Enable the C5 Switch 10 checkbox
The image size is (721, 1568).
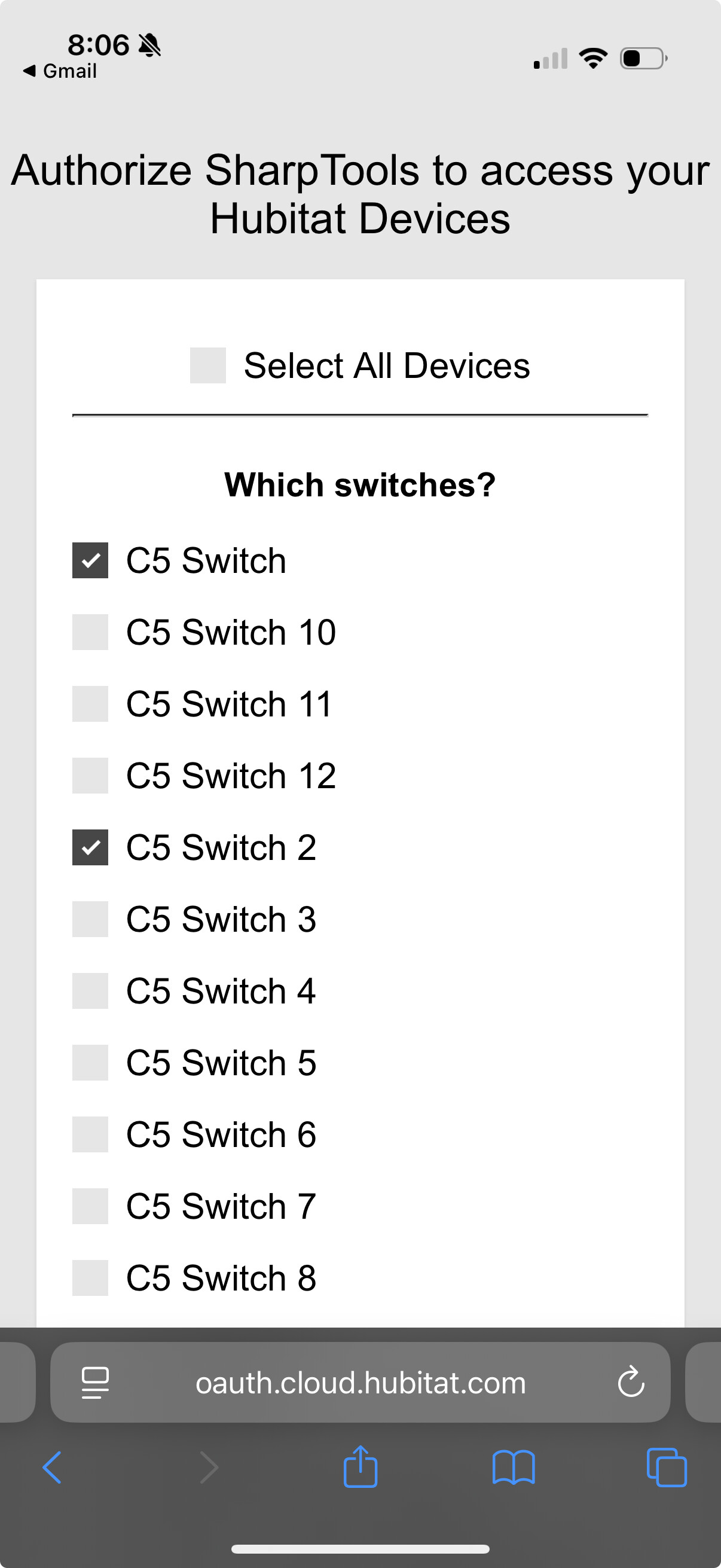coord(90,632)
